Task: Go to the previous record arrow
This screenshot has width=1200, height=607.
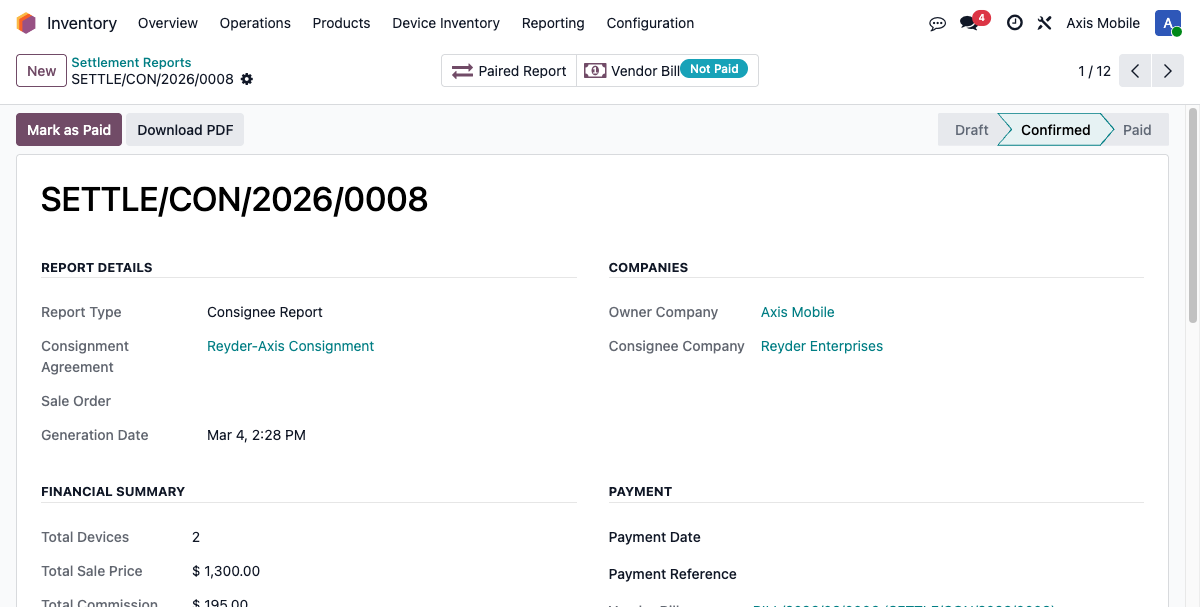Action: point(1135,71)
